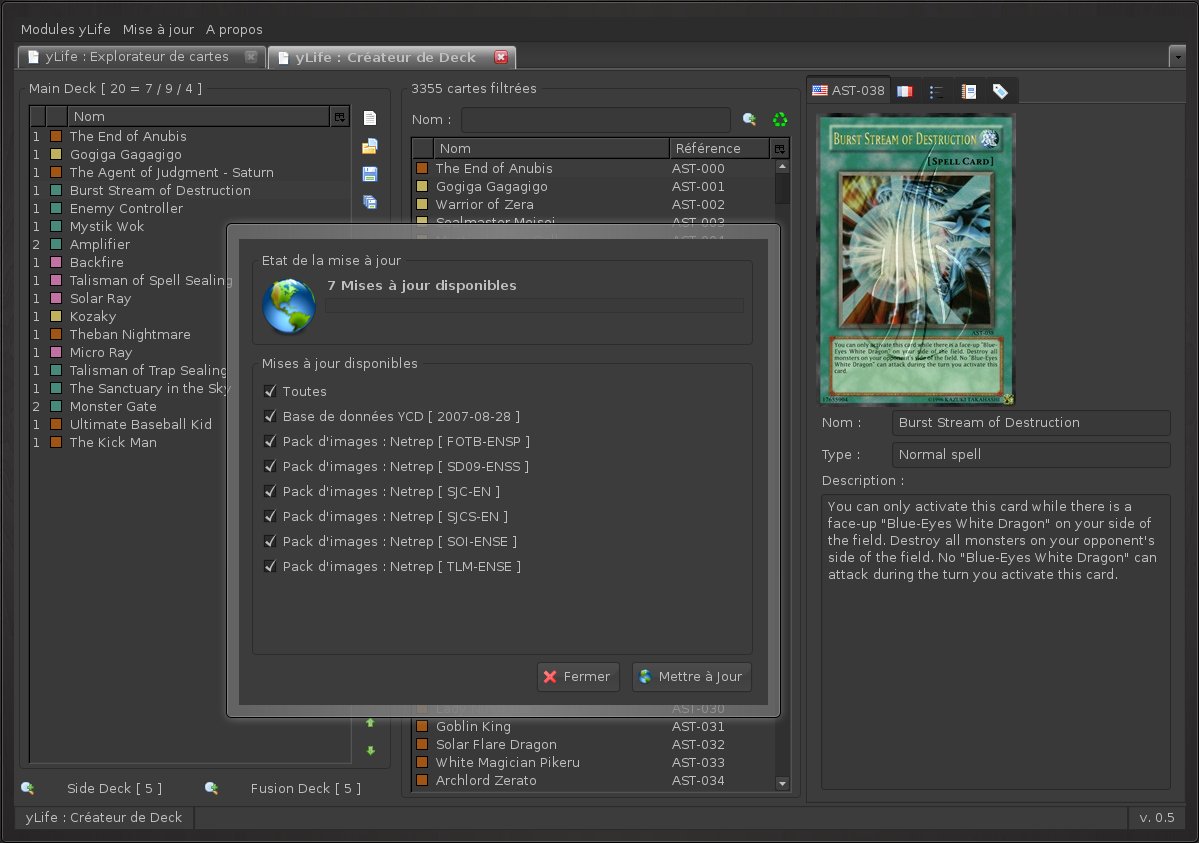Click the type color square beside Enemy Controller
The height and width of the screenshot is (843, 1199).
pyautogui.click(x=56, y=208)
